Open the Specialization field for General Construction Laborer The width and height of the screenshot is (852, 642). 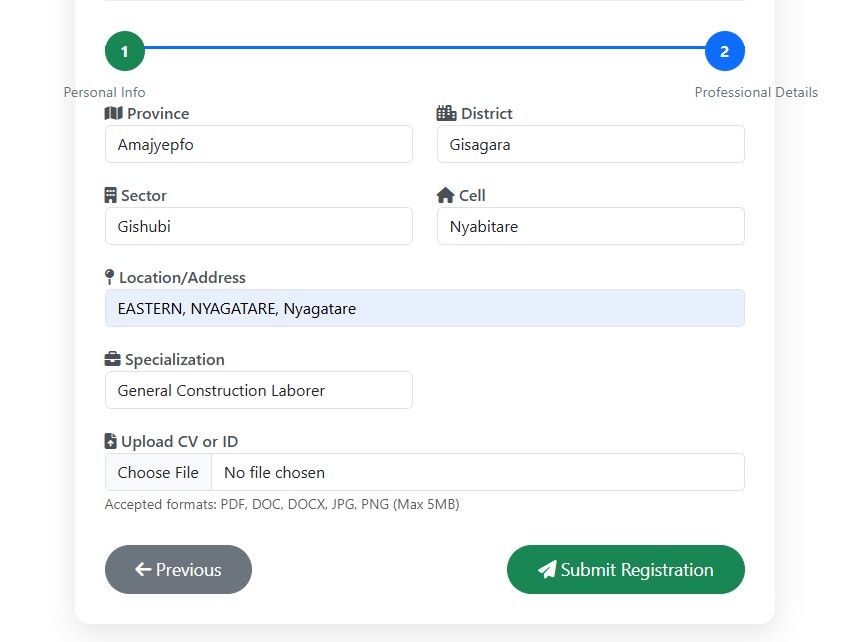[258, 390]
